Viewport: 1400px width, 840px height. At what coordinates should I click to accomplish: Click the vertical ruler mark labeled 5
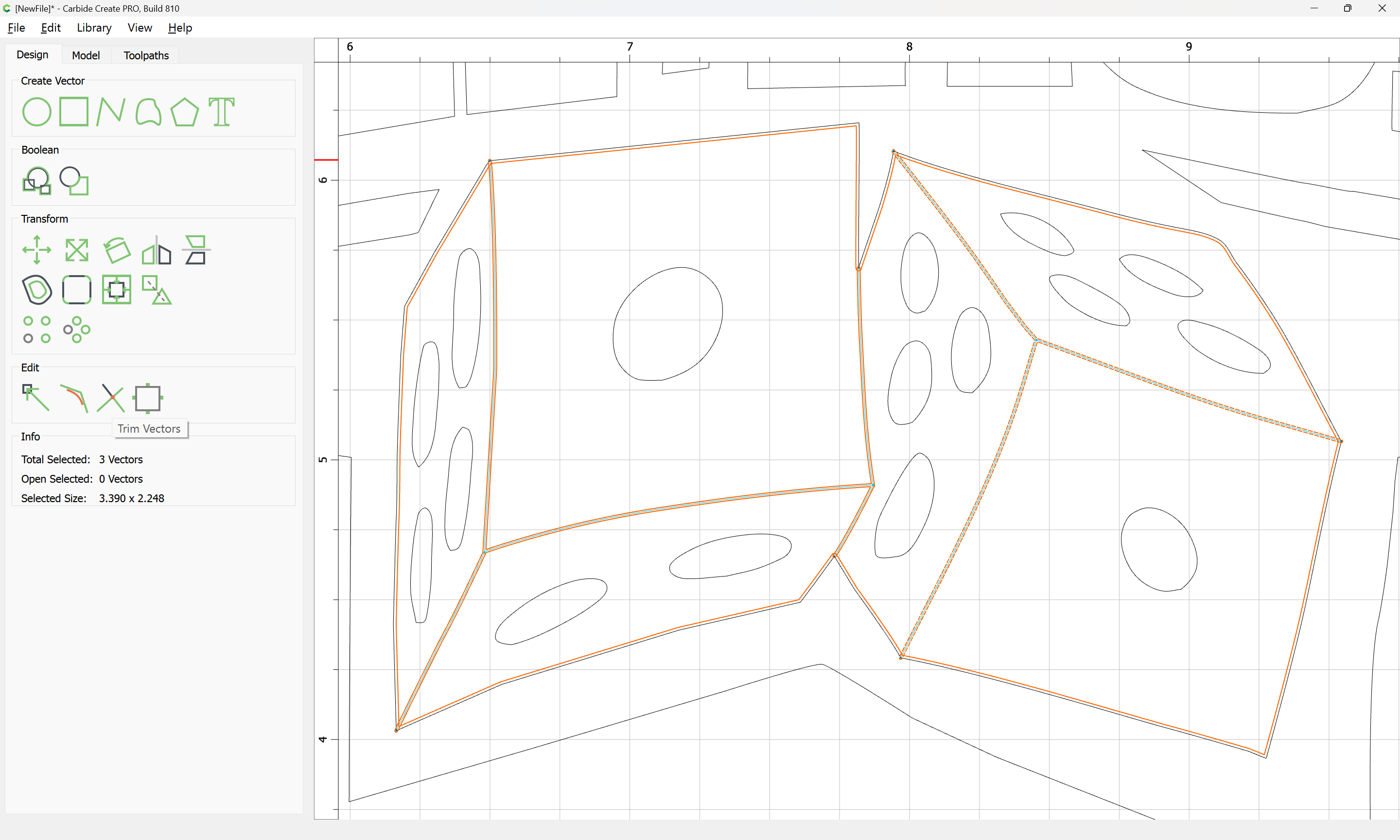click(x=323, y=460)
